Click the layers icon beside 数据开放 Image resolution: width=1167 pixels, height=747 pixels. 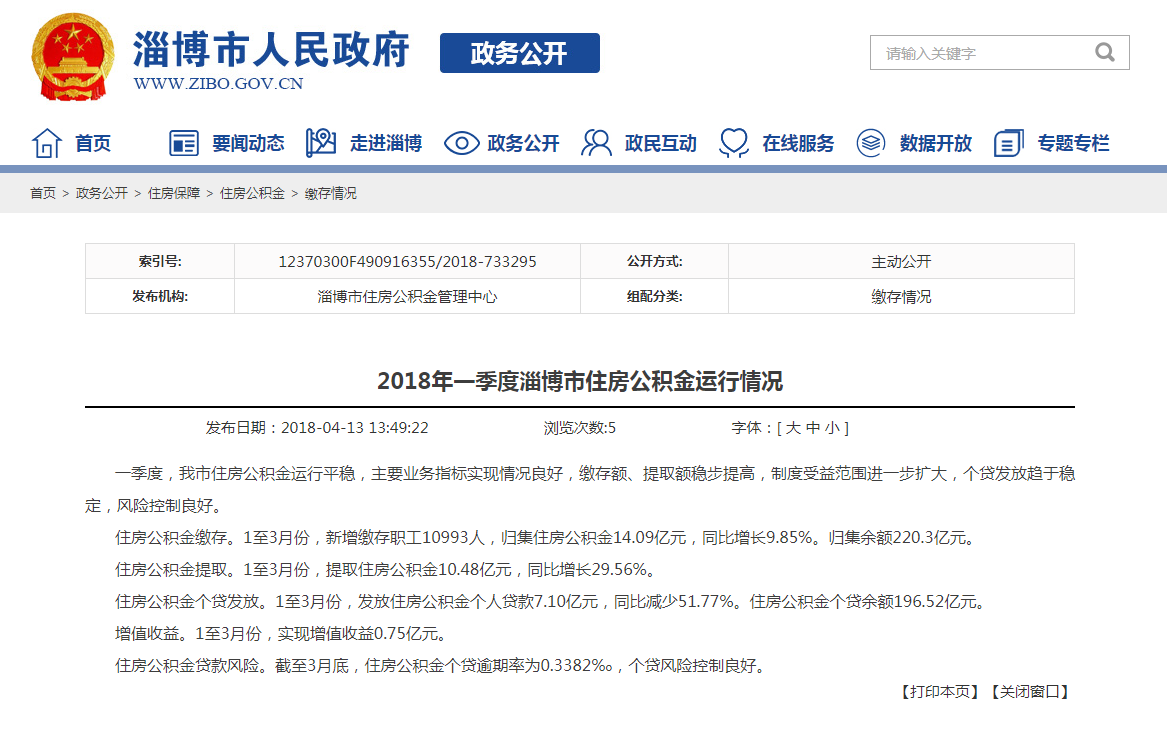(x=871, y=143)
